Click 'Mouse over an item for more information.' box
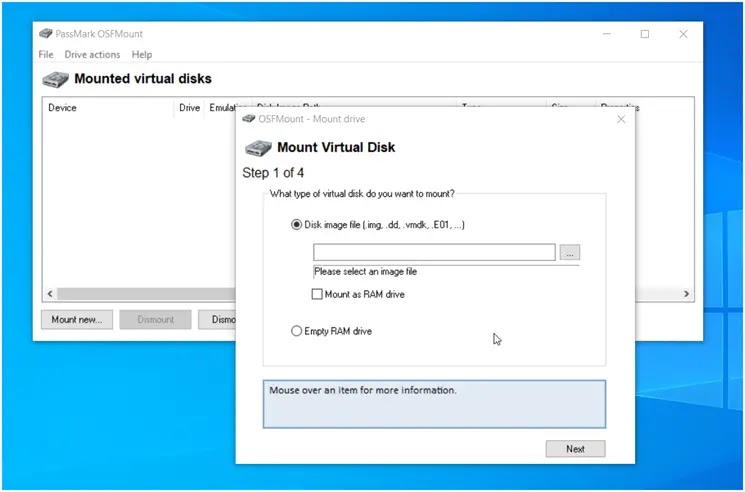 434,404
